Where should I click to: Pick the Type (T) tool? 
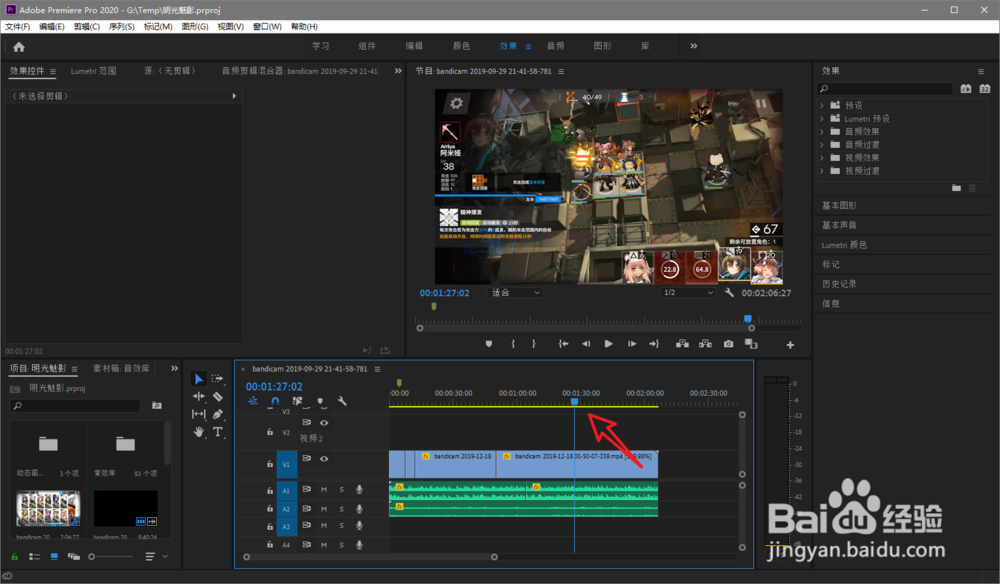tap(218, 432)
